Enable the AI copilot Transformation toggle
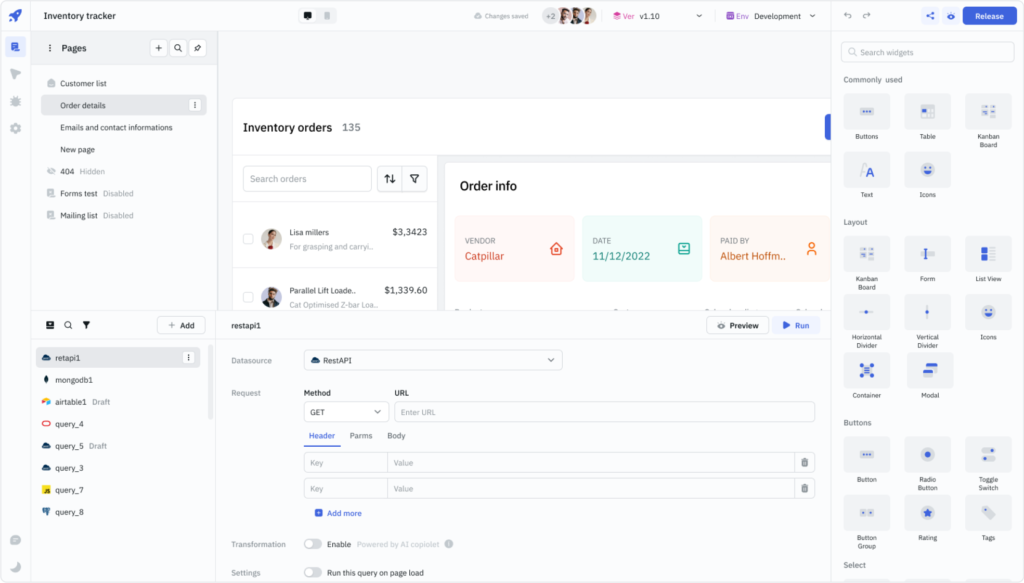Viewport: 1024px width, 583px height. (313, 544)
